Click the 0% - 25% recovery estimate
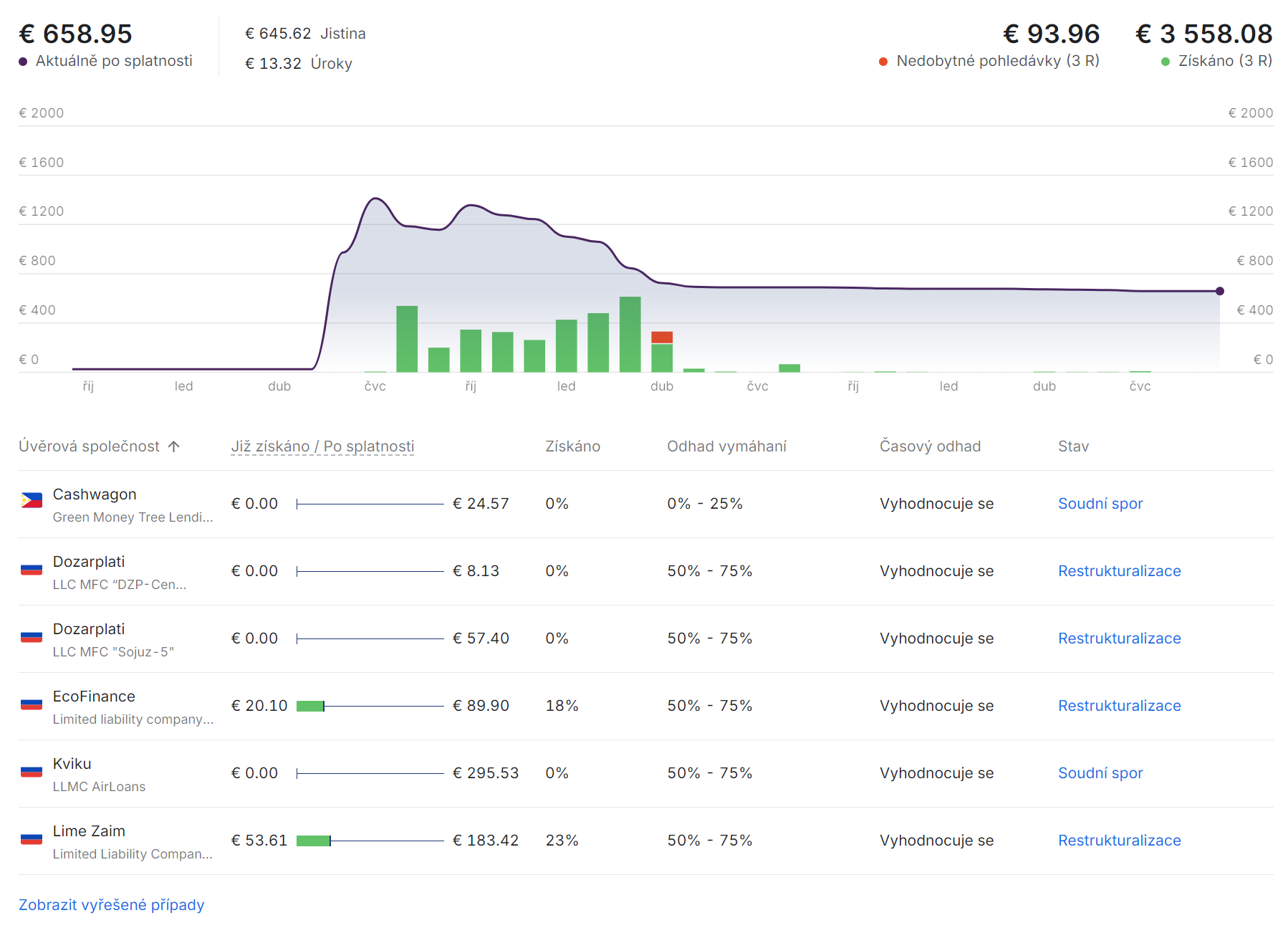 pos(705,504)
